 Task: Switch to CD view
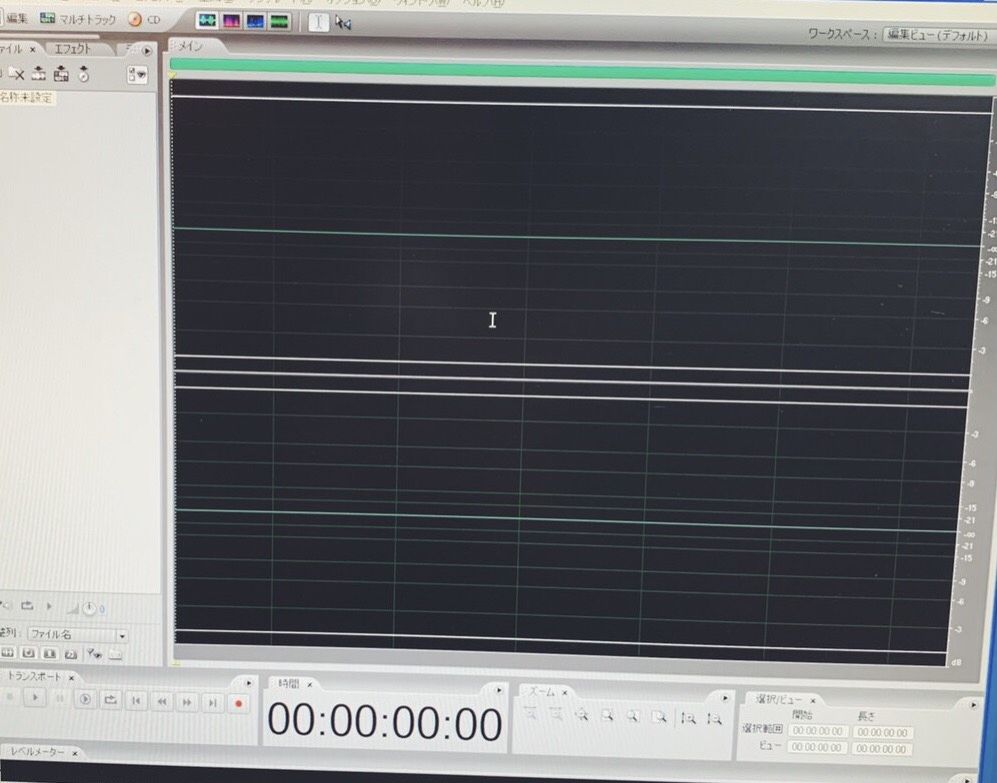[x=145, y=19]
